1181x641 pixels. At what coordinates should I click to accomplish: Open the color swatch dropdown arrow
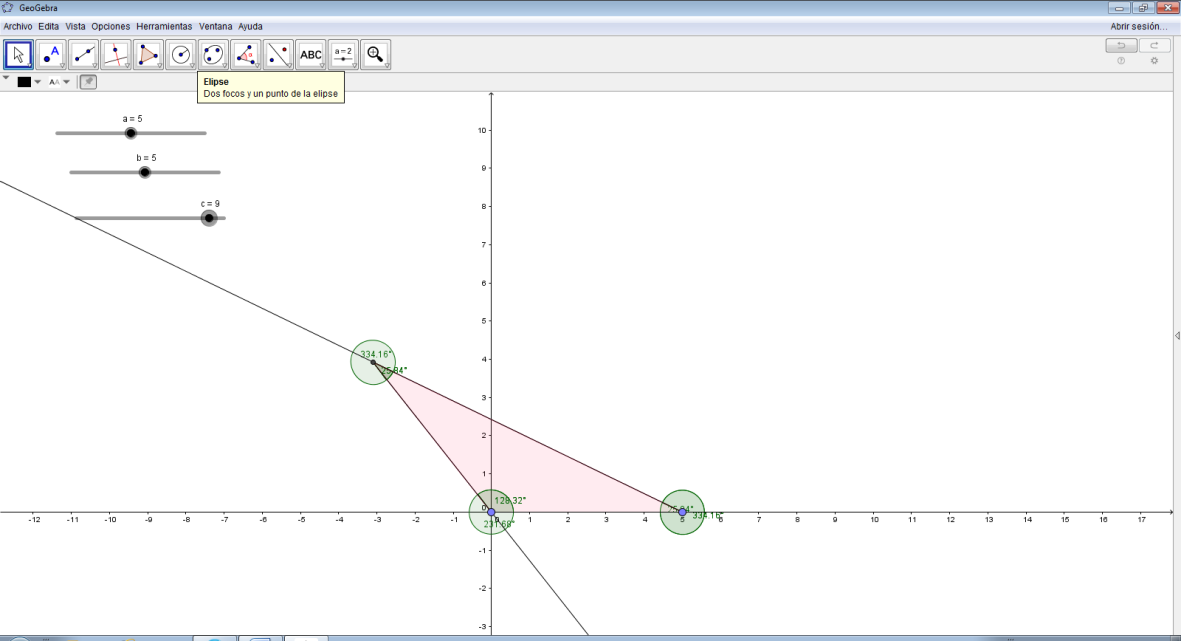(38, 82)
